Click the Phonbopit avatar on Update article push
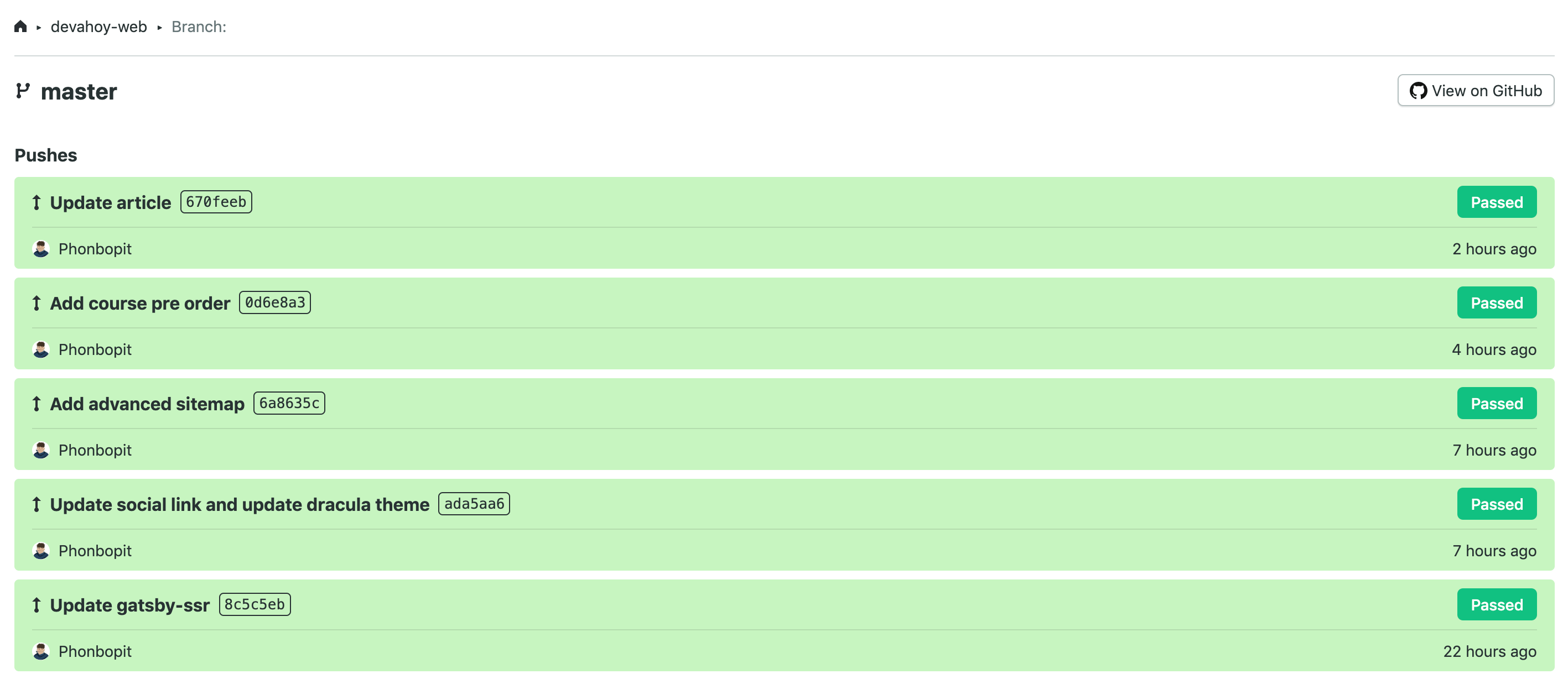 (x=41, y=249)
